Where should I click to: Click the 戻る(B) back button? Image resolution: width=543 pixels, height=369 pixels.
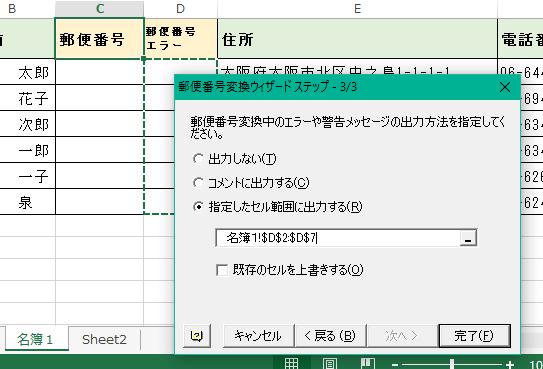tap(330, 336)
